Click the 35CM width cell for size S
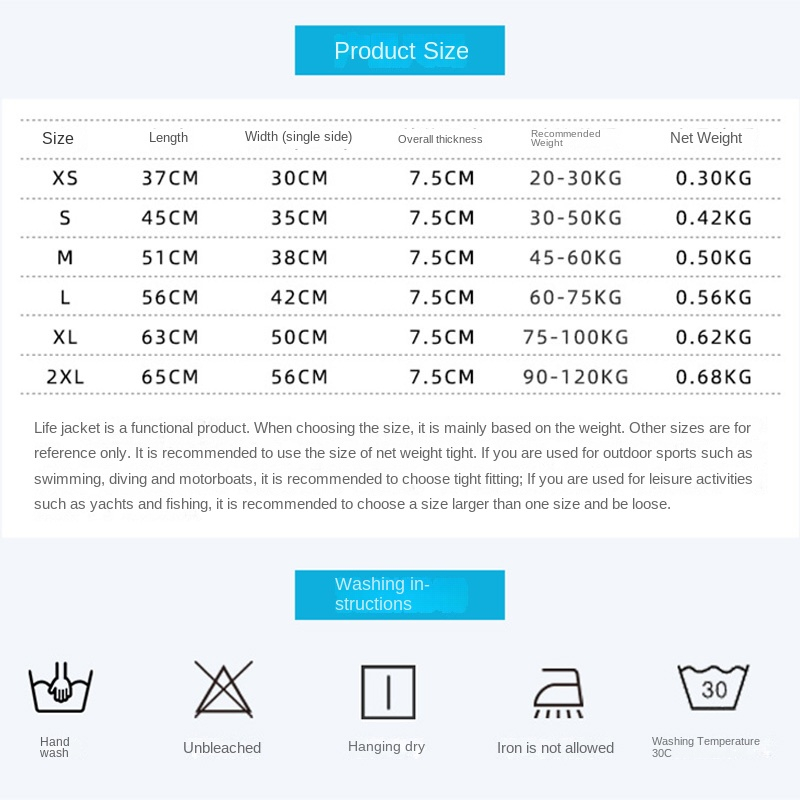 (x=299, y=218)
